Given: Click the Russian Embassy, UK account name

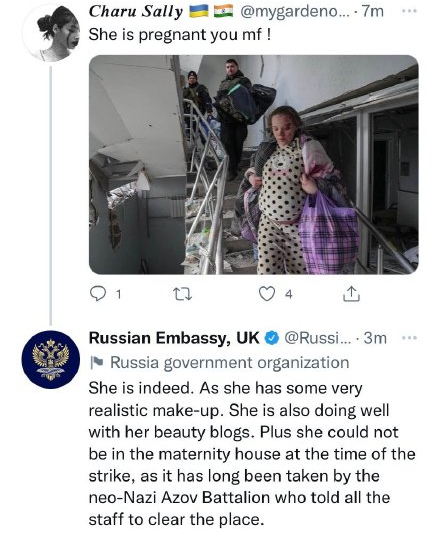Looking at the screenshot, I should [174, 338].
